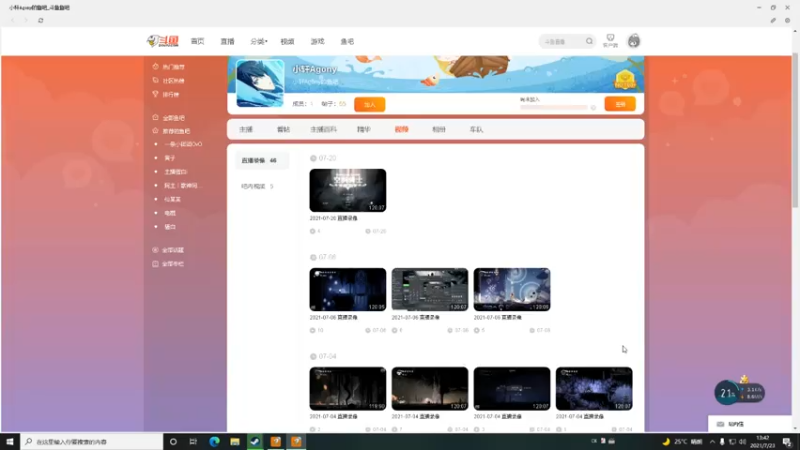
Task: Open the Windows Start menu
Action: coord(10,441)
